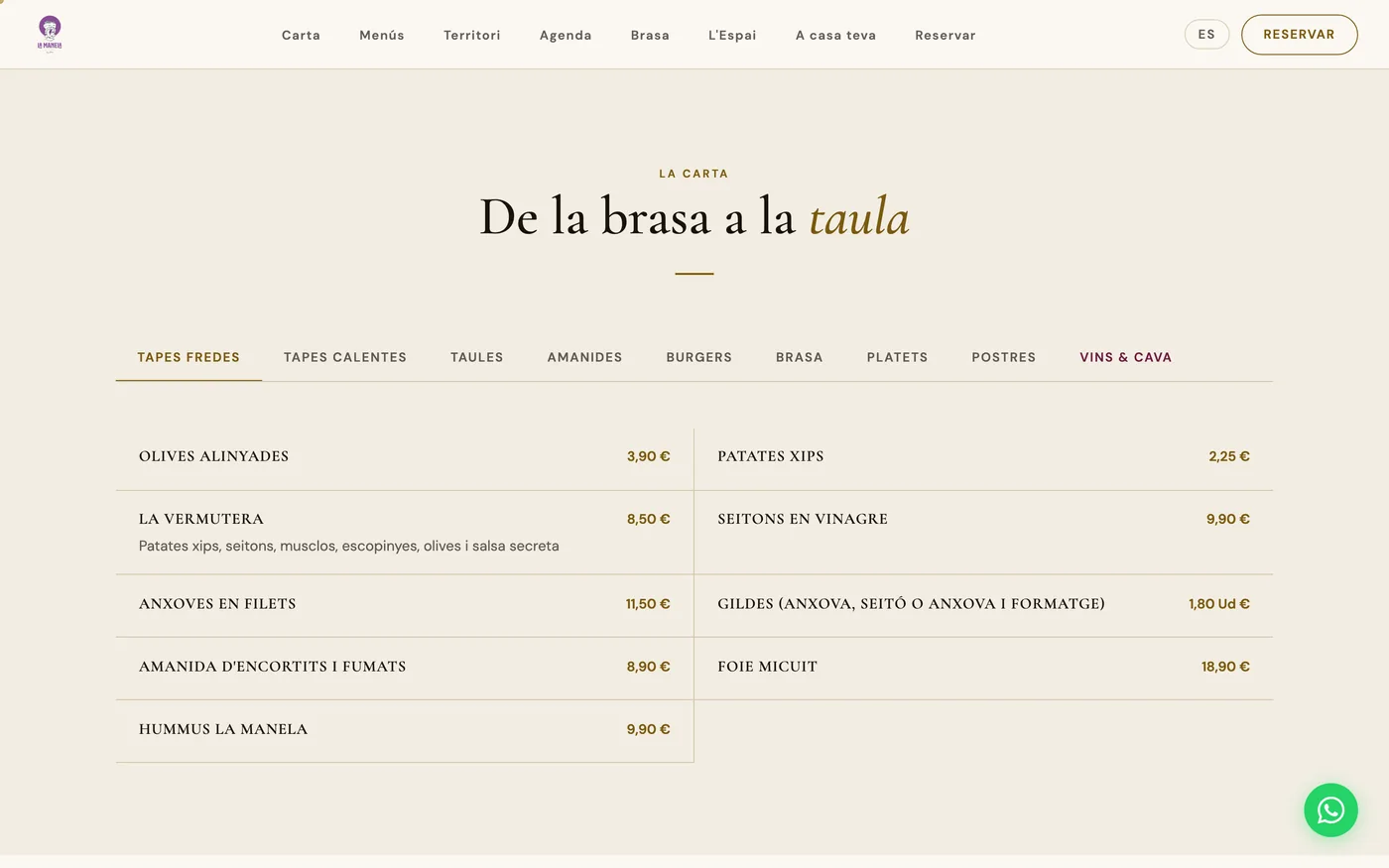Click the 1,80 Ud € price

tap(1219, 603)
